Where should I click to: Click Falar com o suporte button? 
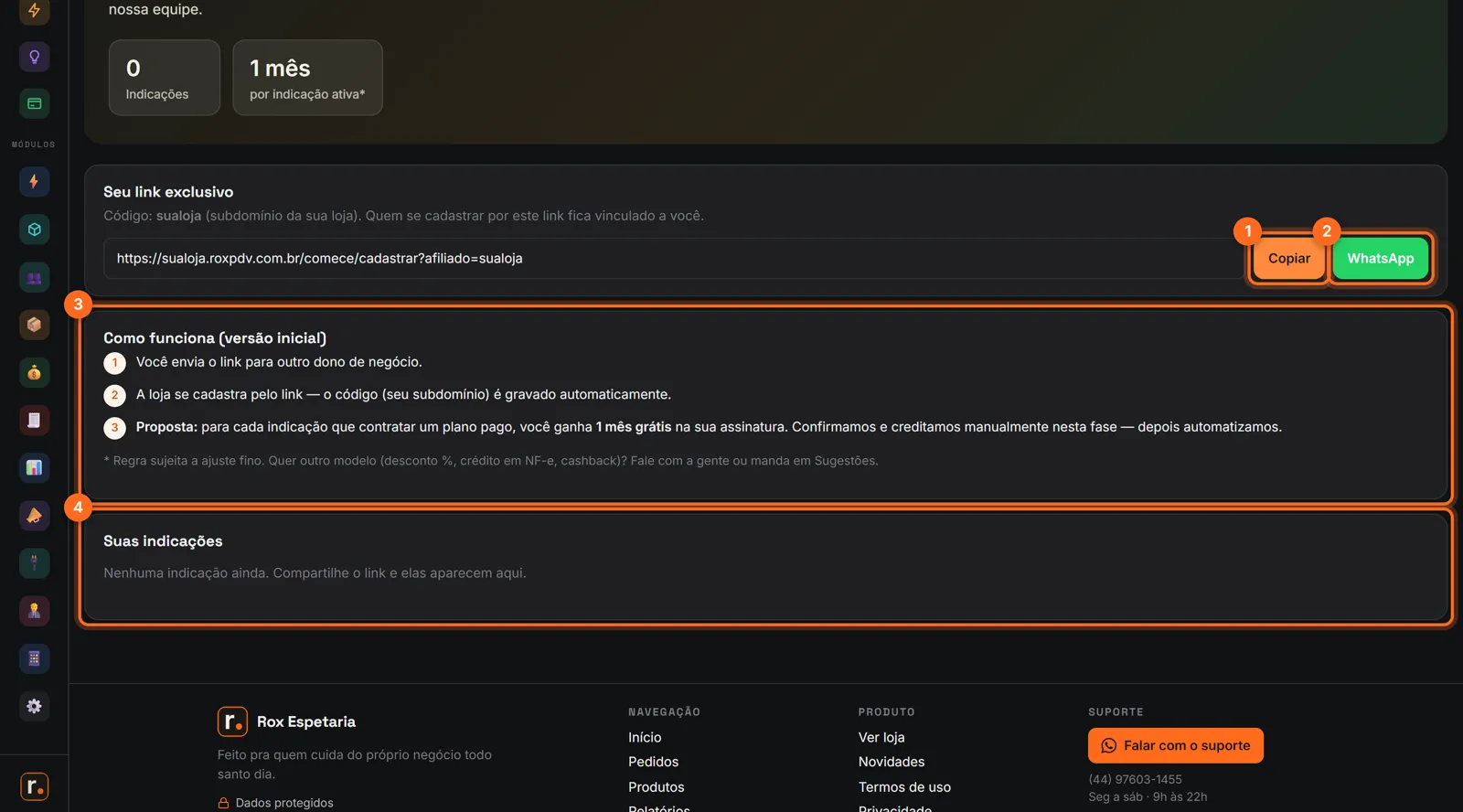1176,745
